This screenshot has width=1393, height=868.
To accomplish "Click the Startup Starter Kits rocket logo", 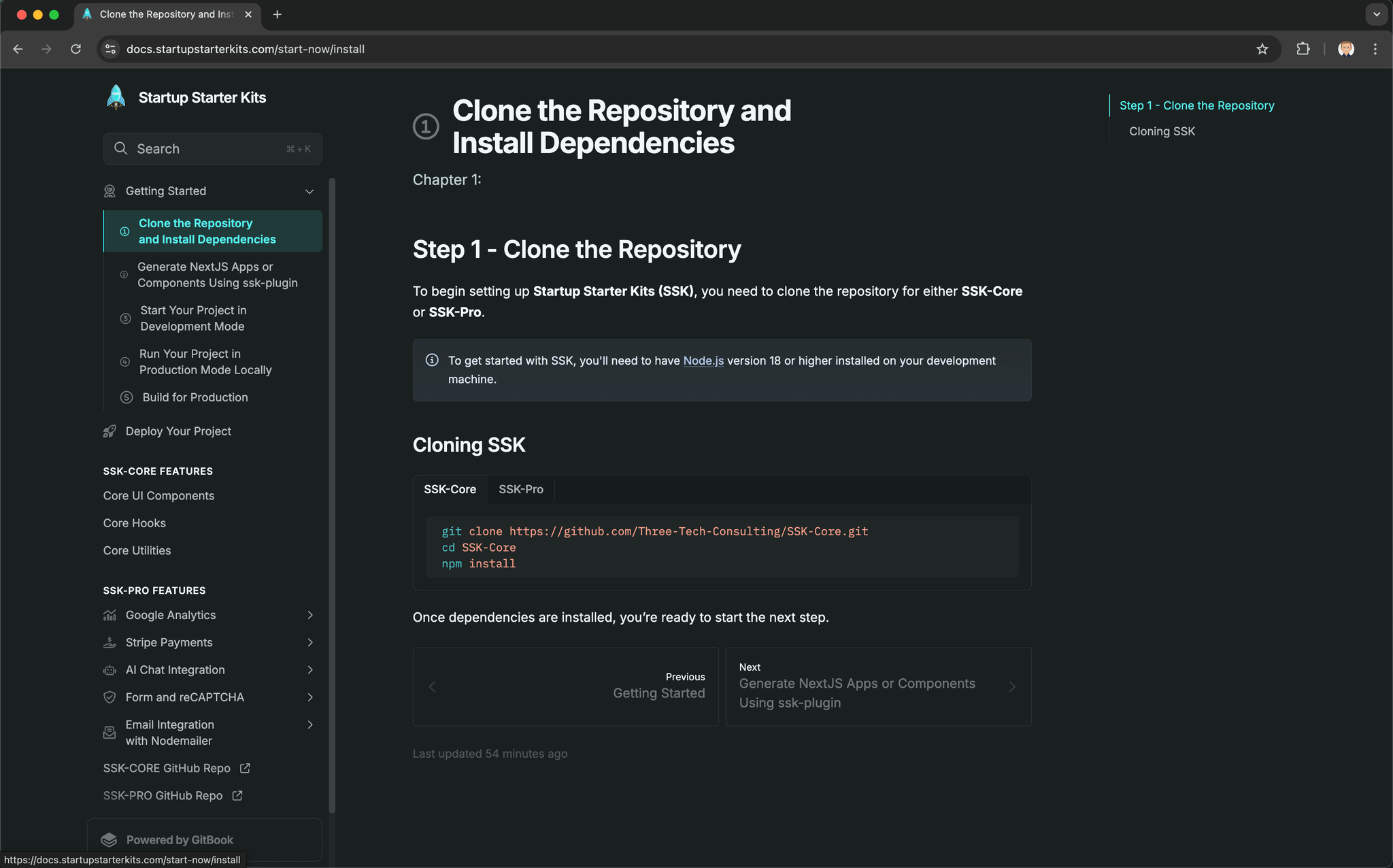I will coord(116,97).
